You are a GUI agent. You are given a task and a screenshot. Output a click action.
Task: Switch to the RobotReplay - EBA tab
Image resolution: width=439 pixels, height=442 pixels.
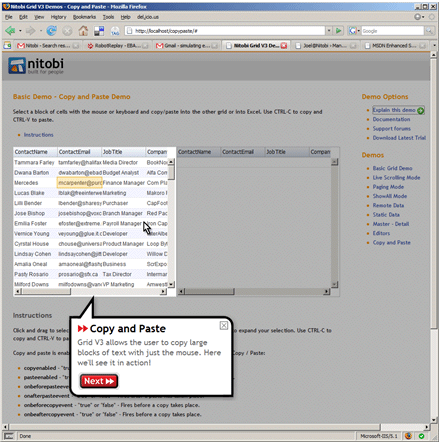point(117,46)
